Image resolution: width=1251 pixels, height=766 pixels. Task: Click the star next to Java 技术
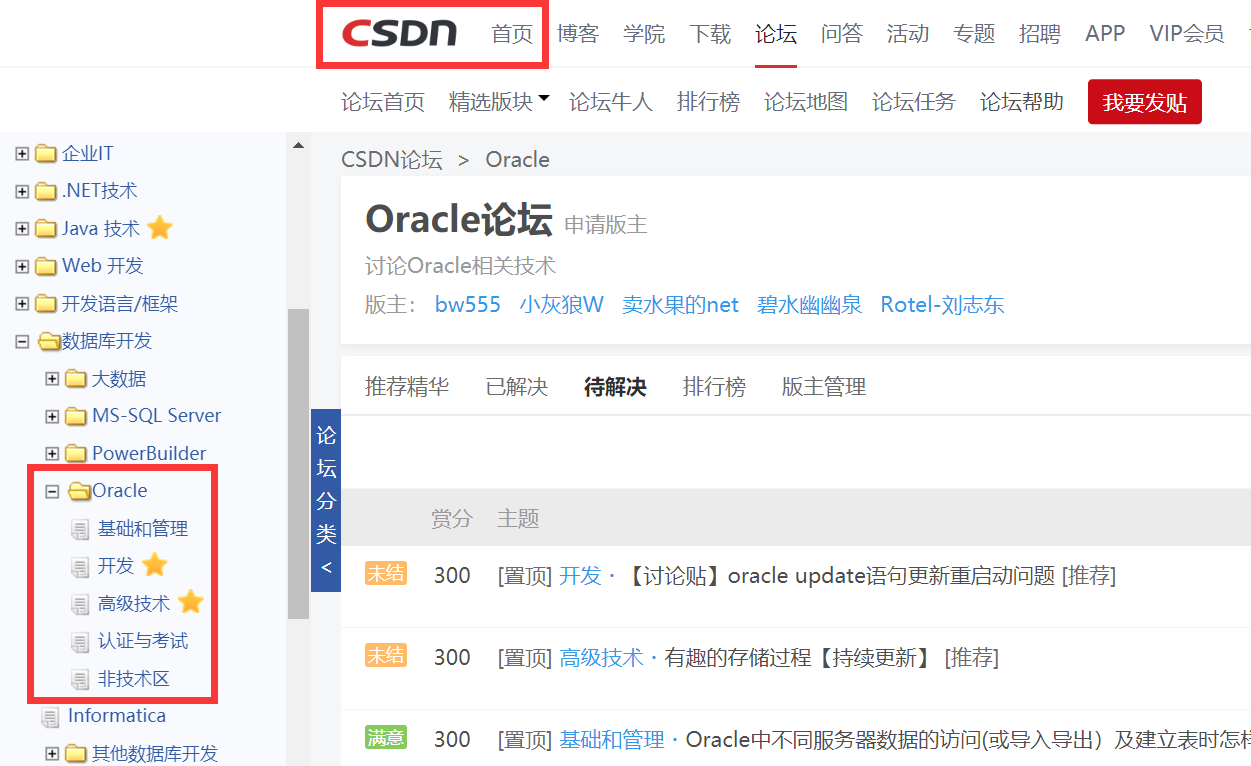point(160,228)
